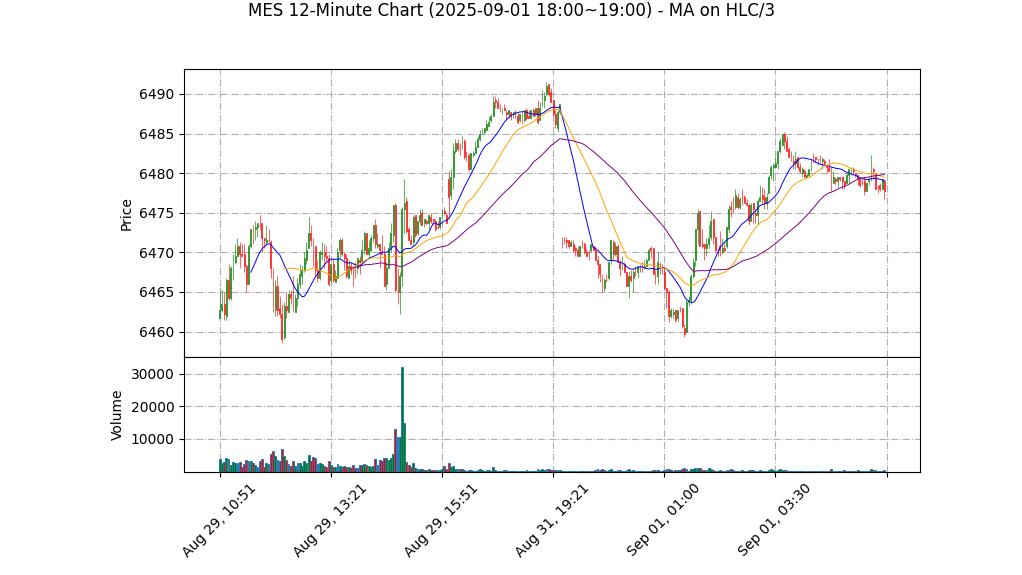
Task: Click the highest candle peak above 6490
Action: [x=548, y=90]
